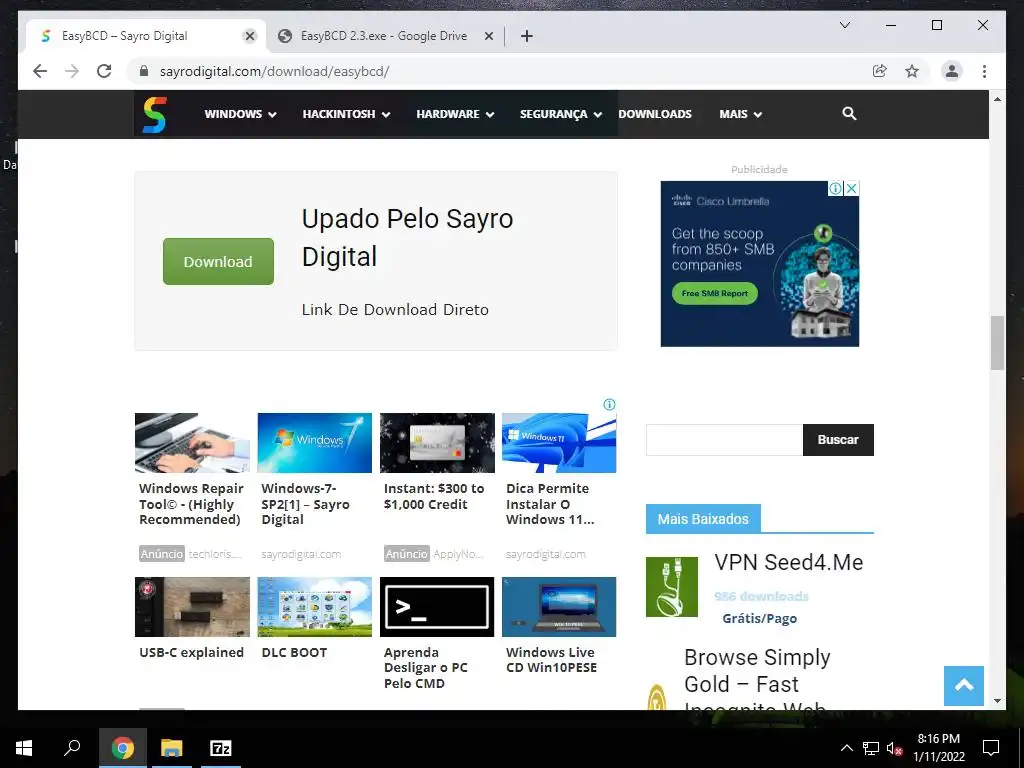Click the scrollbar up arrow
Screen dimensions: 1024x768
coord(997,99)
